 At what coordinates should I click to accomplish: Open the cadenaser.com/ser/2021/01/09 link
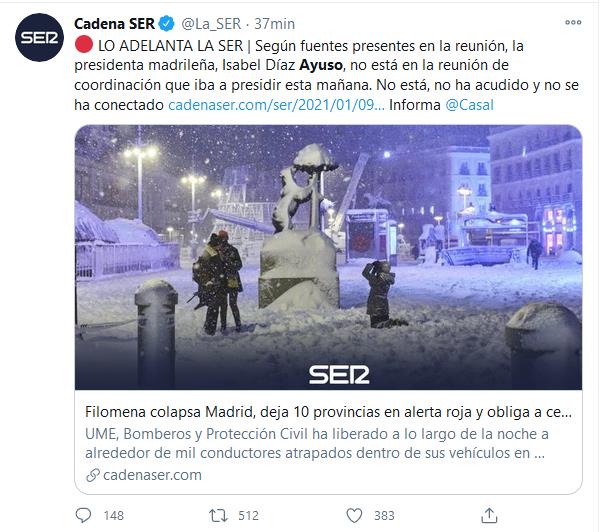pyautogui.click(x=276, y=105)
